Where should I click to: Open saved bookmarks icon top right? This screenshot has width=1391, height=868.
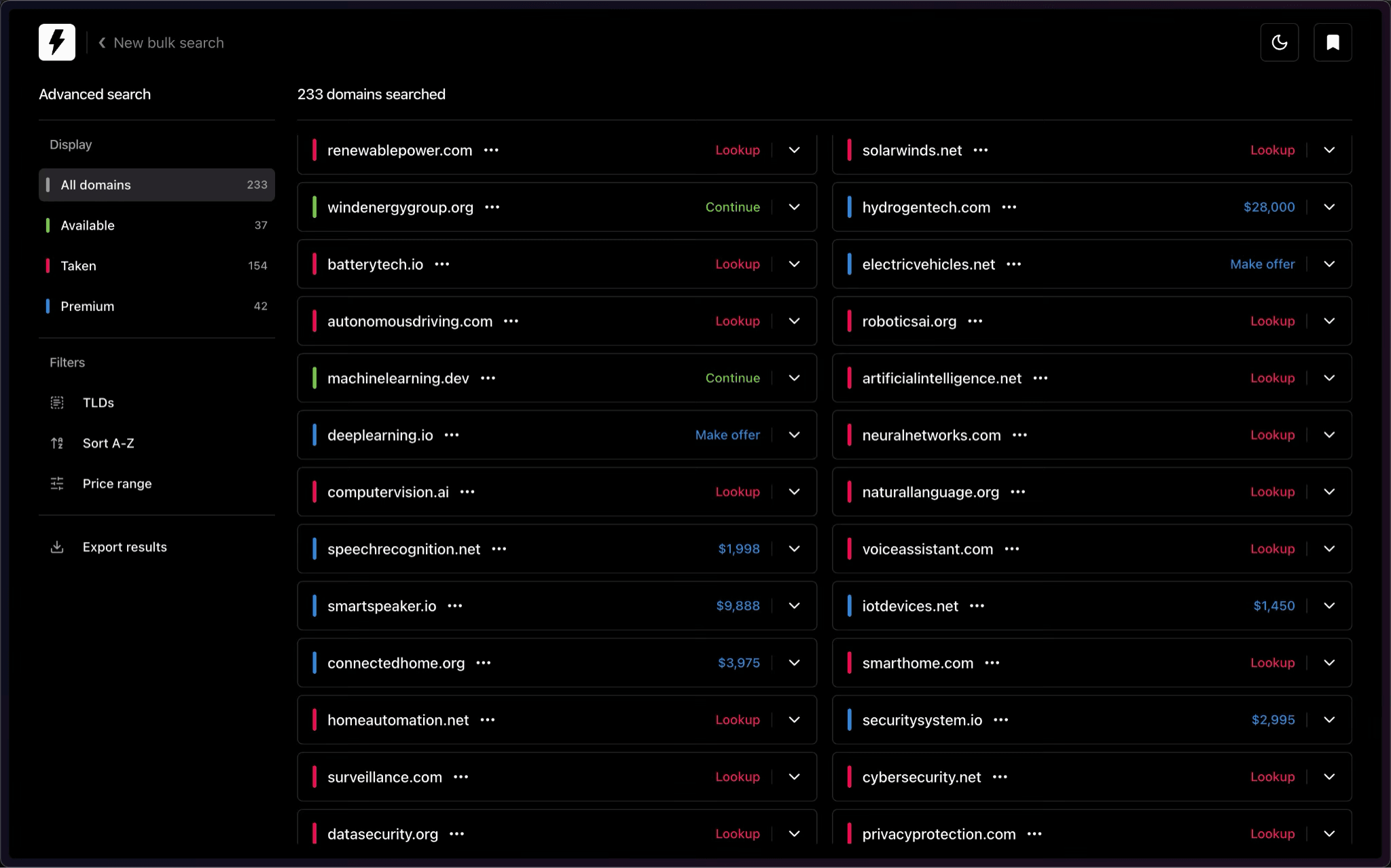(1332, 42)
